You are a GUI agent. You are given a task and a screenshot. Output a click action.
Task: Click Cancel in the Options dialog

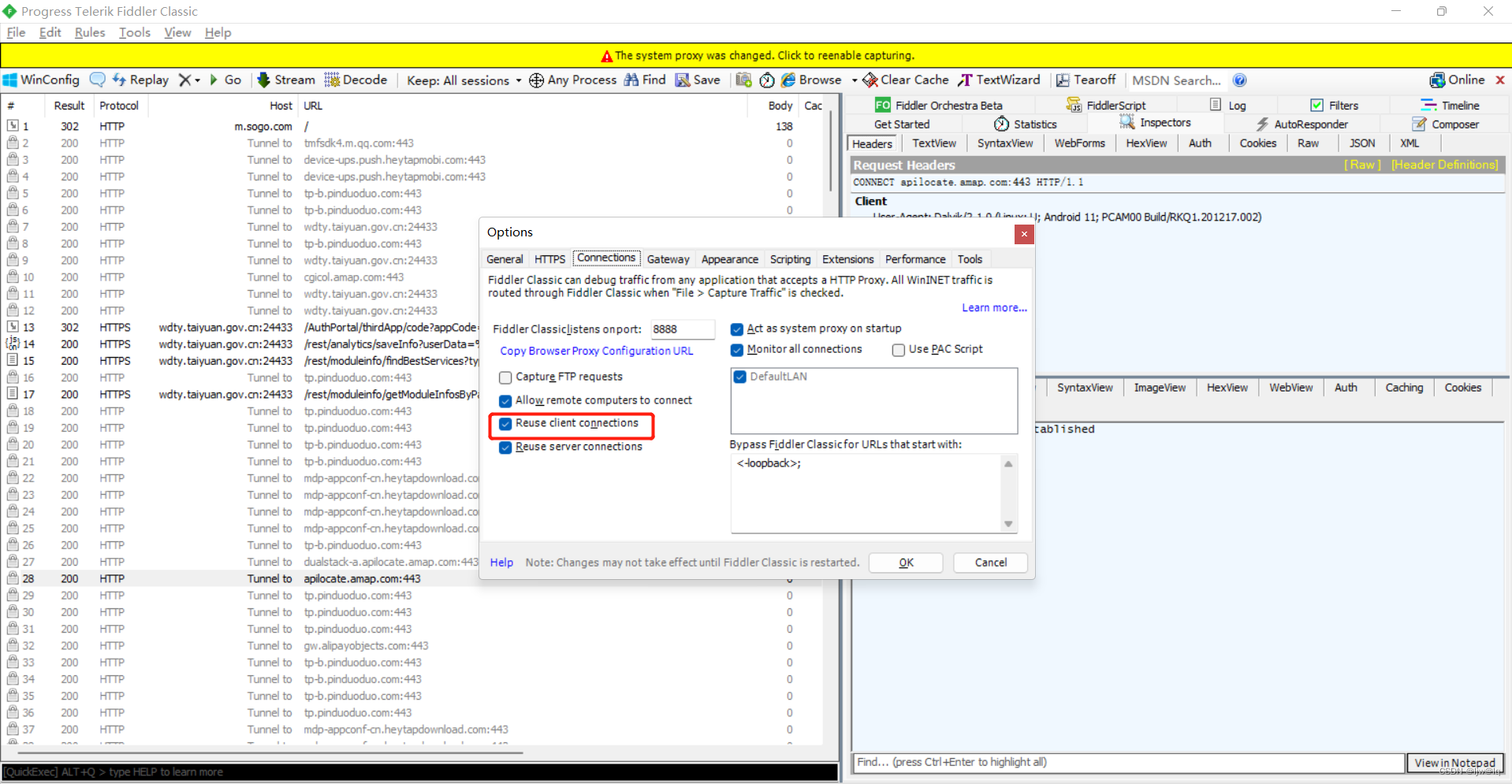tap(990, 563)
